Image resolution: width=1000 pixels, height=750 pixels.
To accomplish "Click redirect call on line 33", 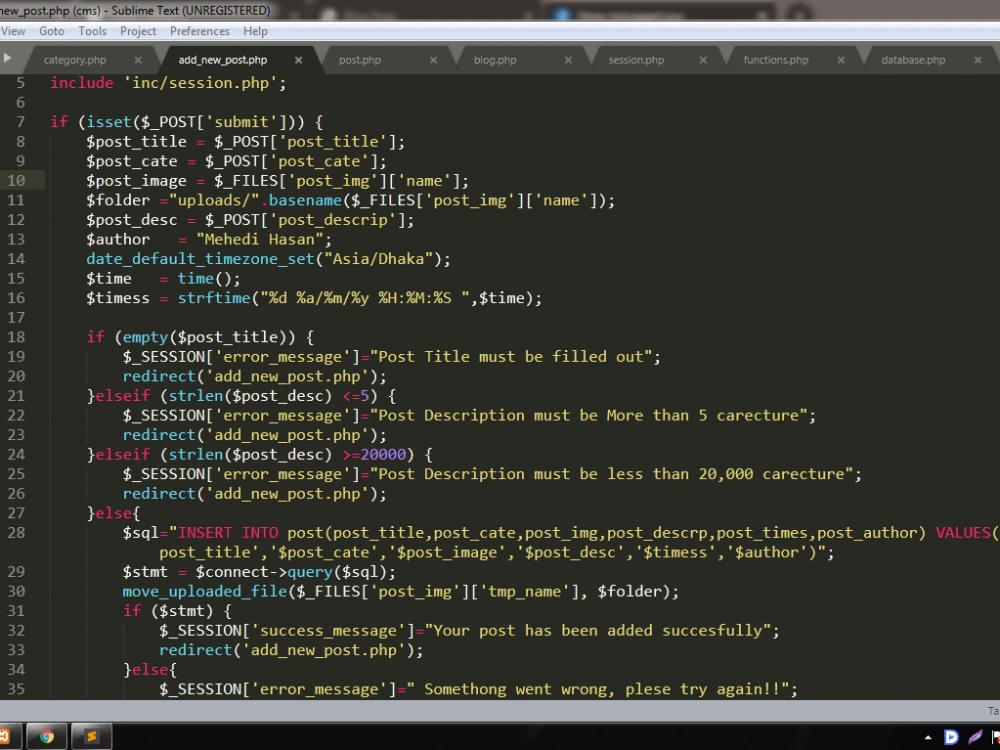I will point(291,651).
